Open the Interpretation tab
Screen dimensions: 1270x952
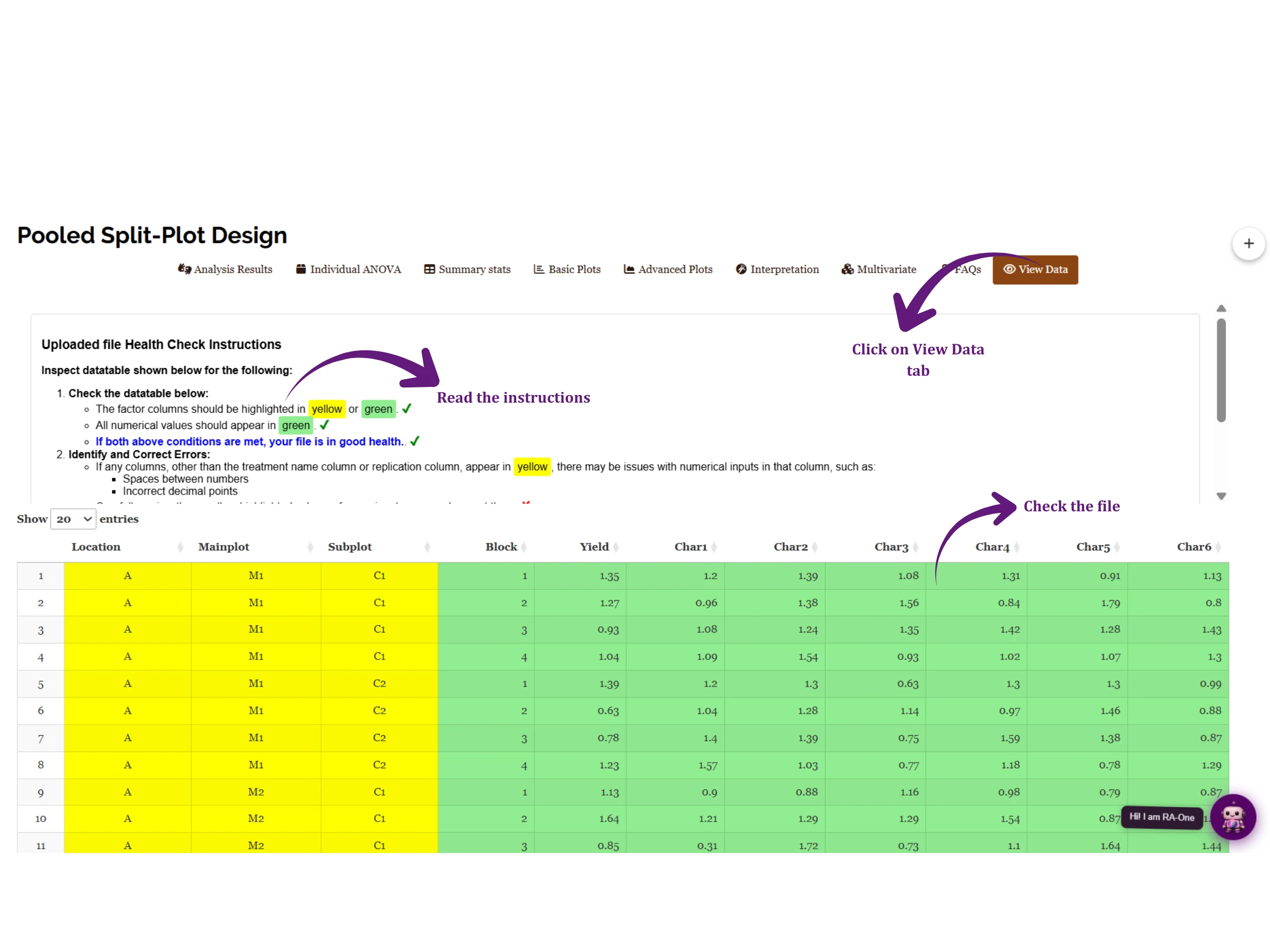[777, 269]
